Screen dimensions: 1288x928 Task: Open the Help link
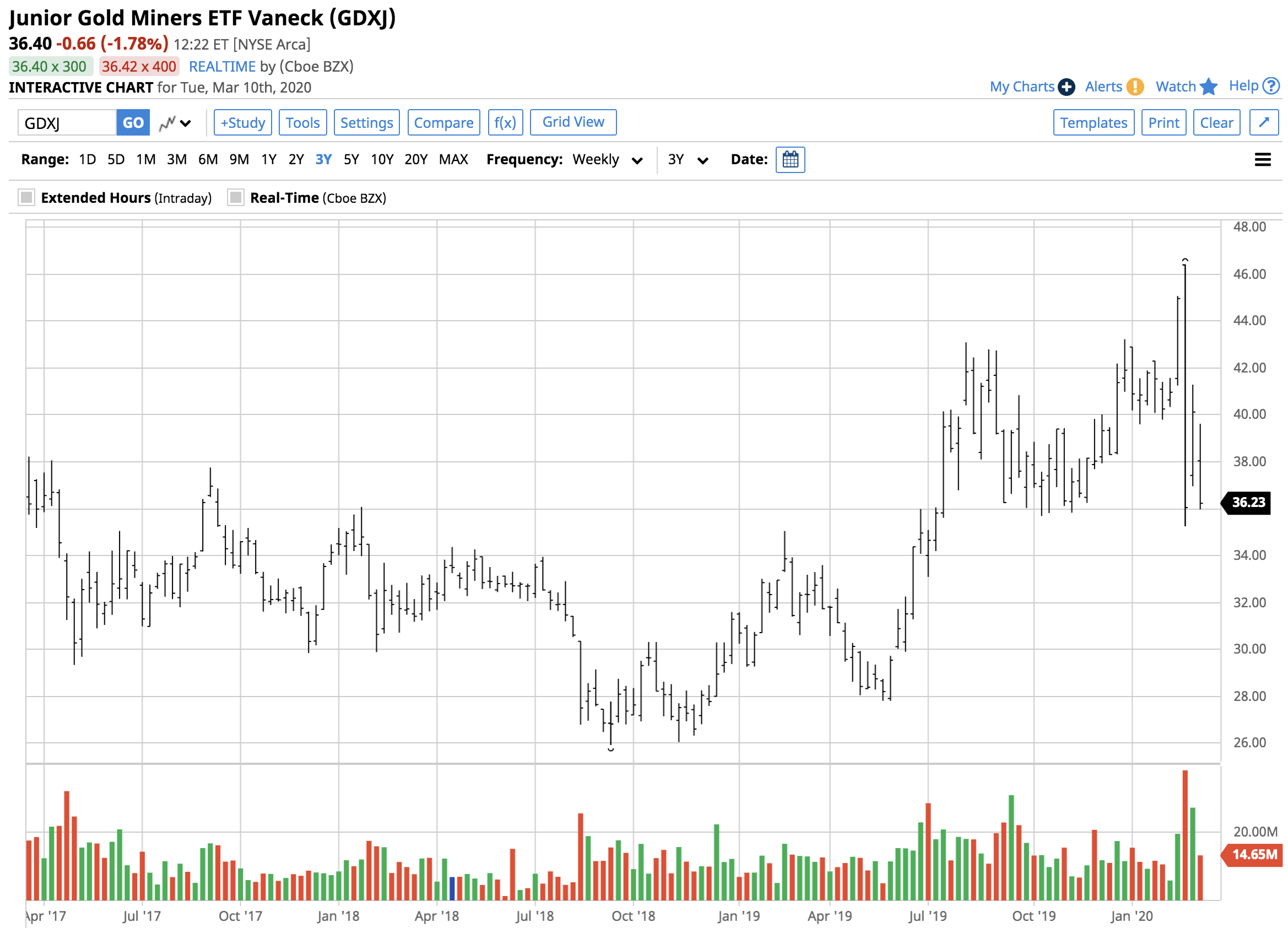tap(1244, 87)
